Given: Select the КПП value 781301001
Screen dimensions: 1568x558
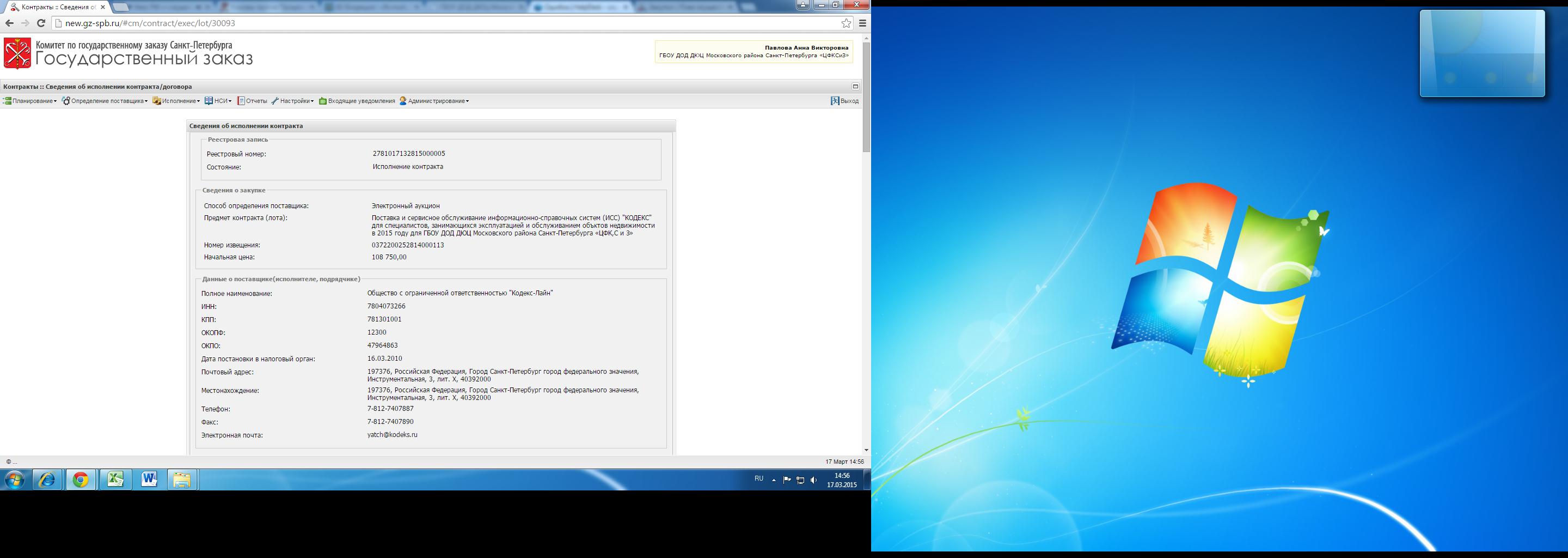Looking at the screenshot, I should coord(384,319).
